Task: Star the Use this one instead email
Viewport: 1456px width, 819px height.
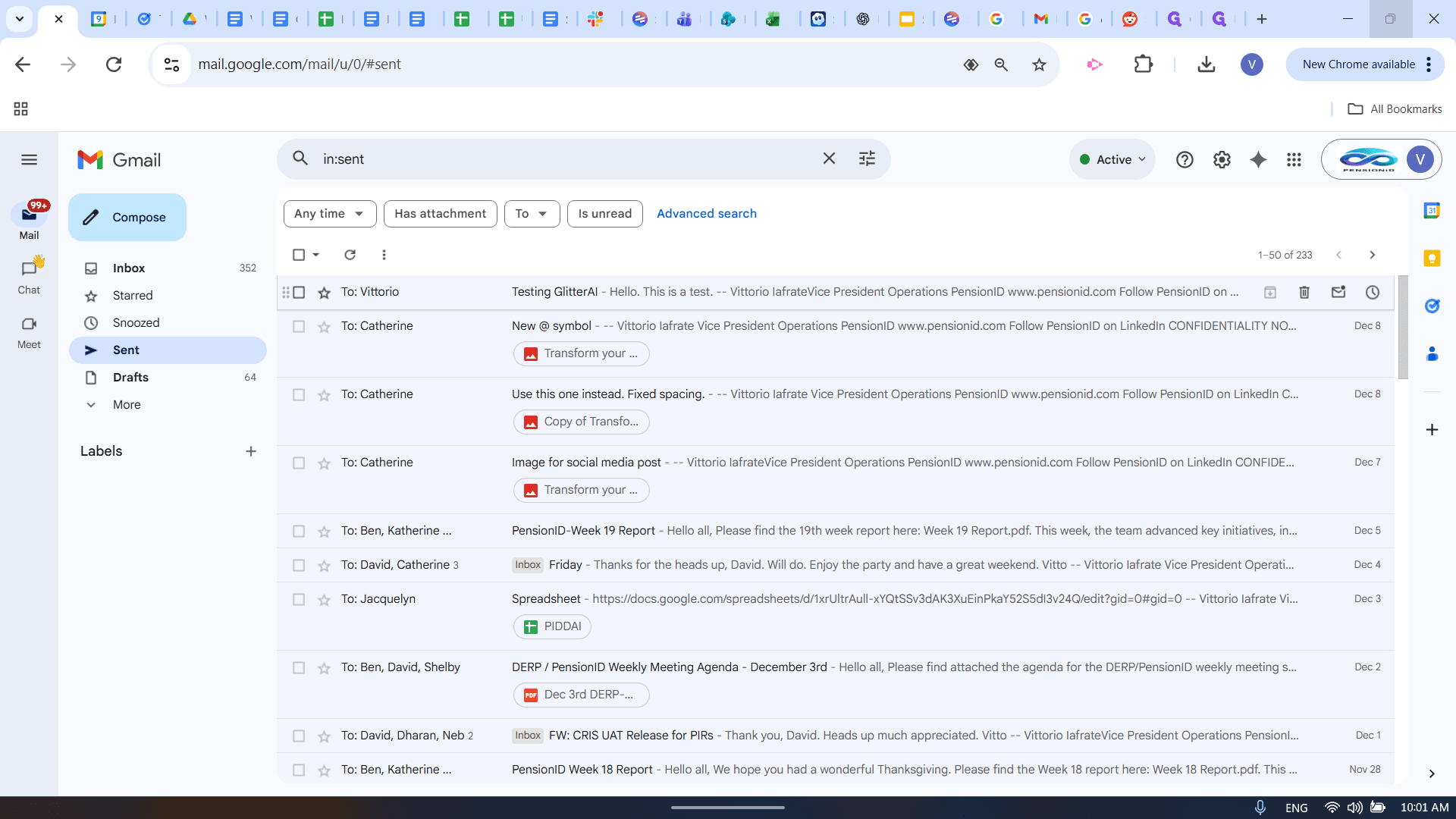Action: (x=324, y=395)
